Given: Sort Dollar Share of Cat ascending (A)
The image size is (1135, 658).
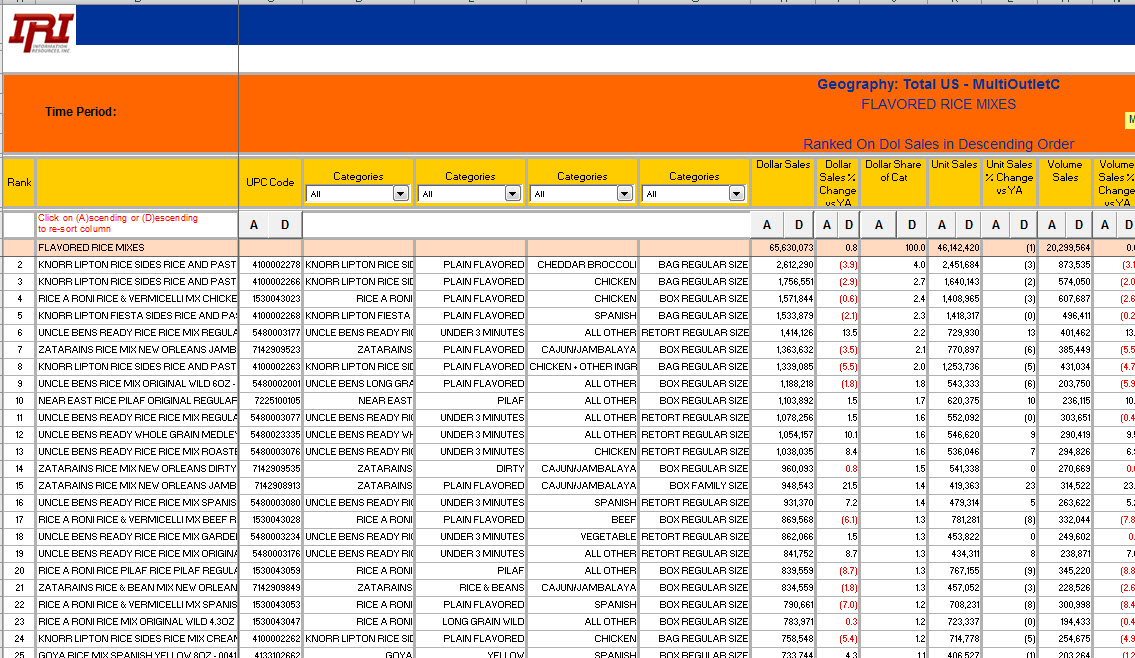Looking at the screenshot, I should coord(879,225).
